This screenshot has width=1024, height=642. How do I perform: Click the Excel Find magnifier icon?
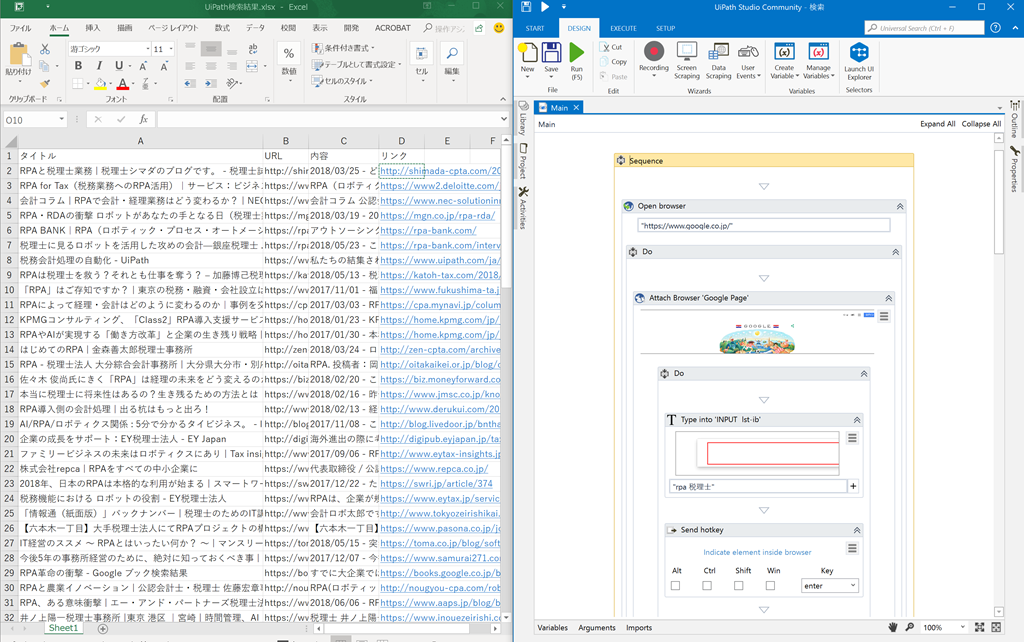[452, 53]
